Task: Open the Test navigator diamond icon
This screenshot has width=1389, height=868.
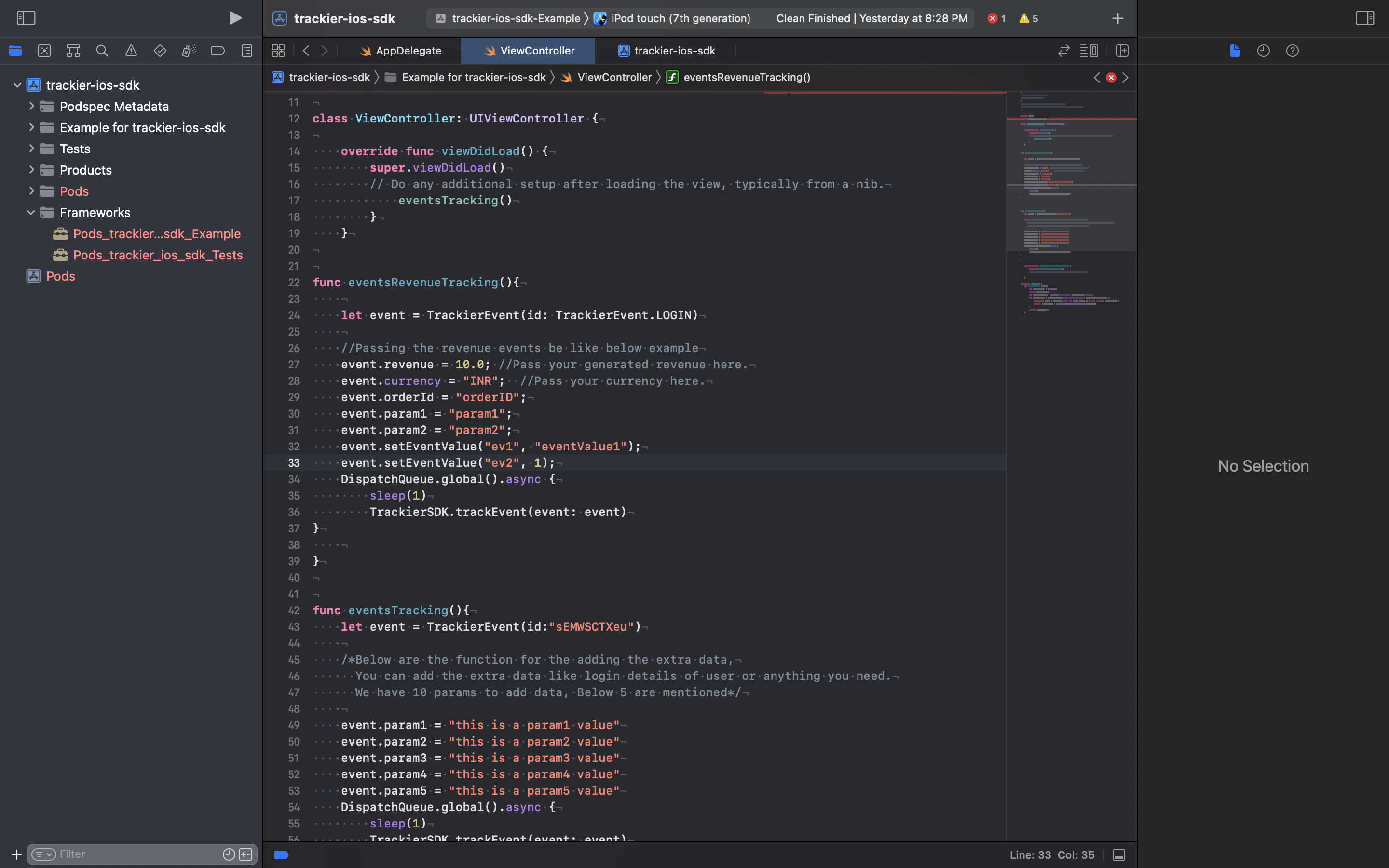Action: click(160, 51)
